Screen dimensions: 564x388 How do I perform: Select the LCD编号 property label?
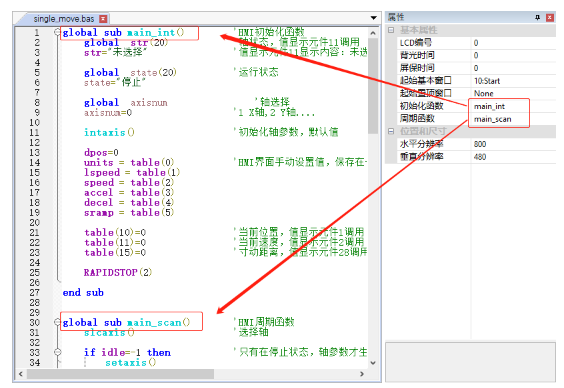pyautogui.click(x=416, y=43)
